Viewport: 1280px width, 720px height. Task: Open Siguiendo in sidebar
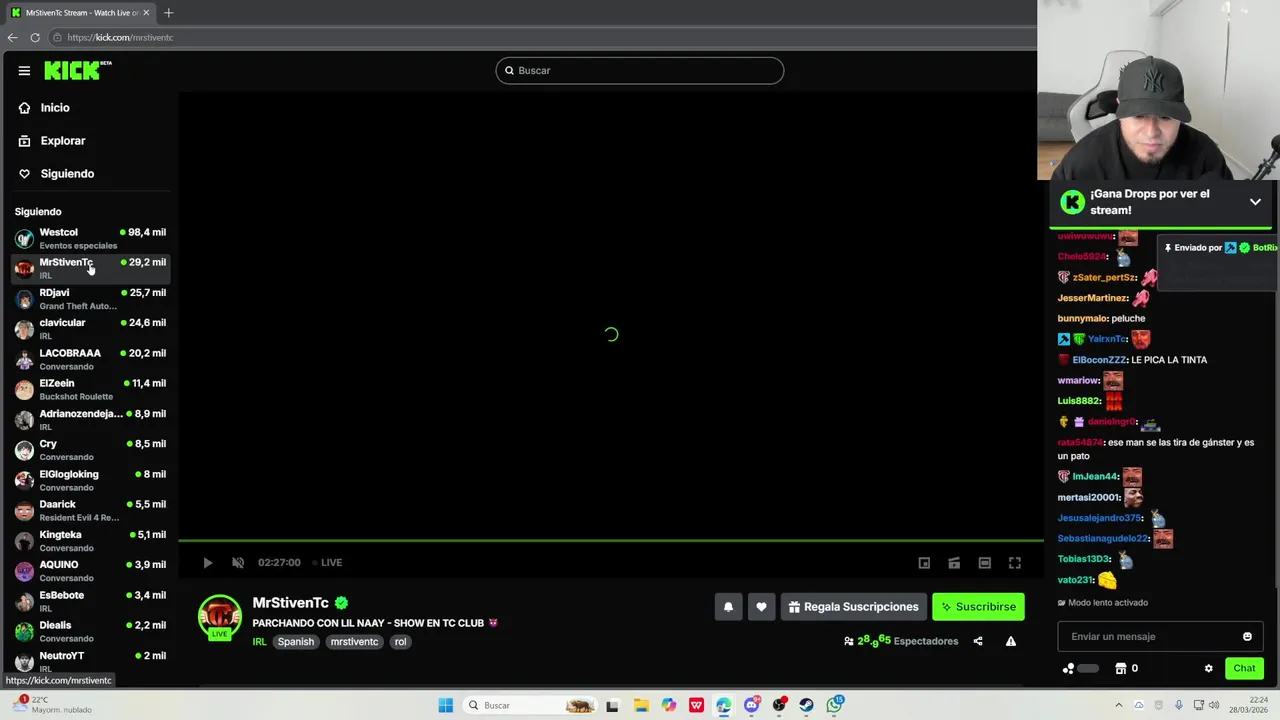pyautogui.click(x=67, y=174)
